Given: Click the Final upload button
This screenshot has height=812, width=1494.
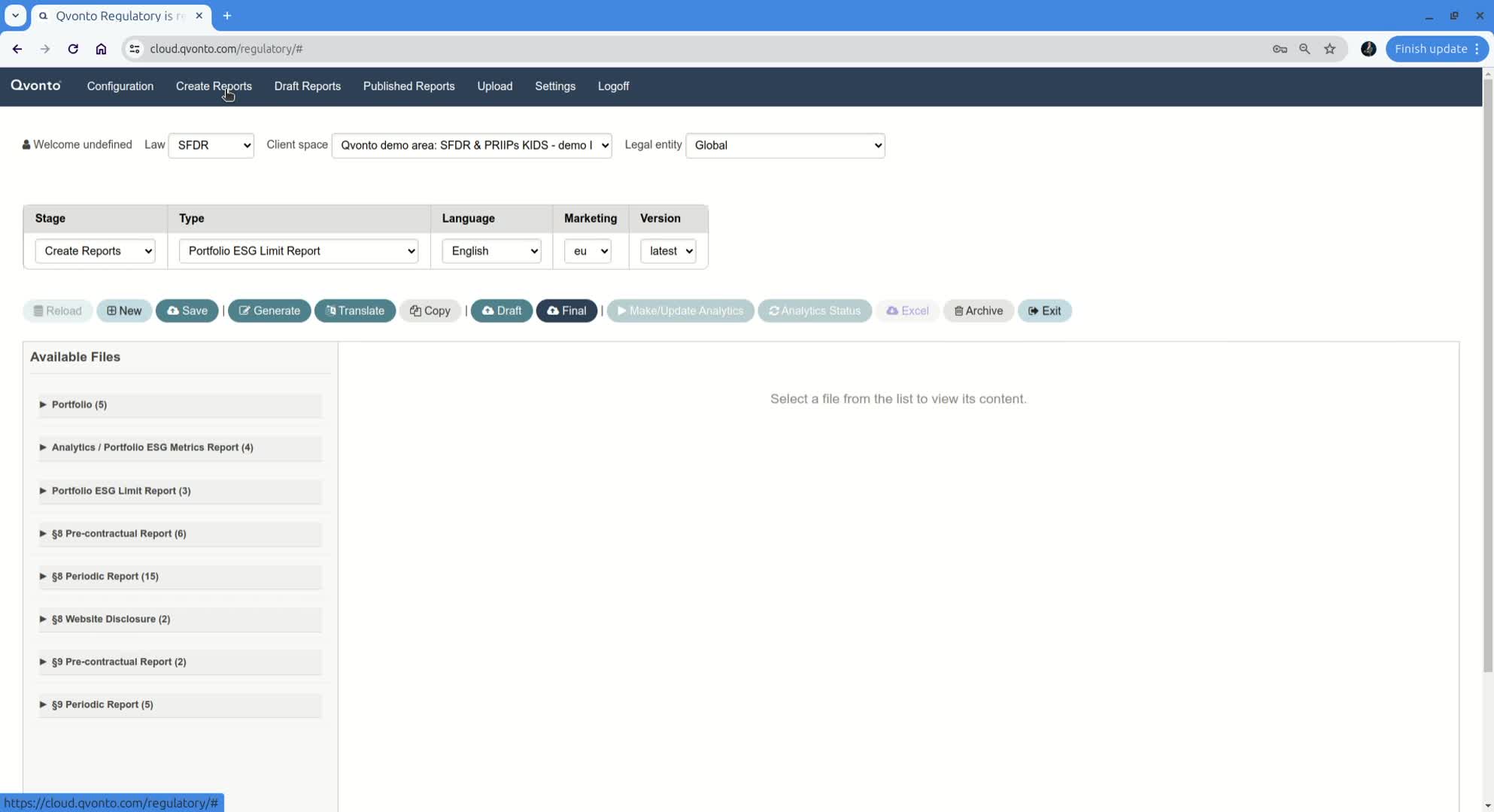Looking at the screenshot, I should pyautogui.click(x=566, y=311).
